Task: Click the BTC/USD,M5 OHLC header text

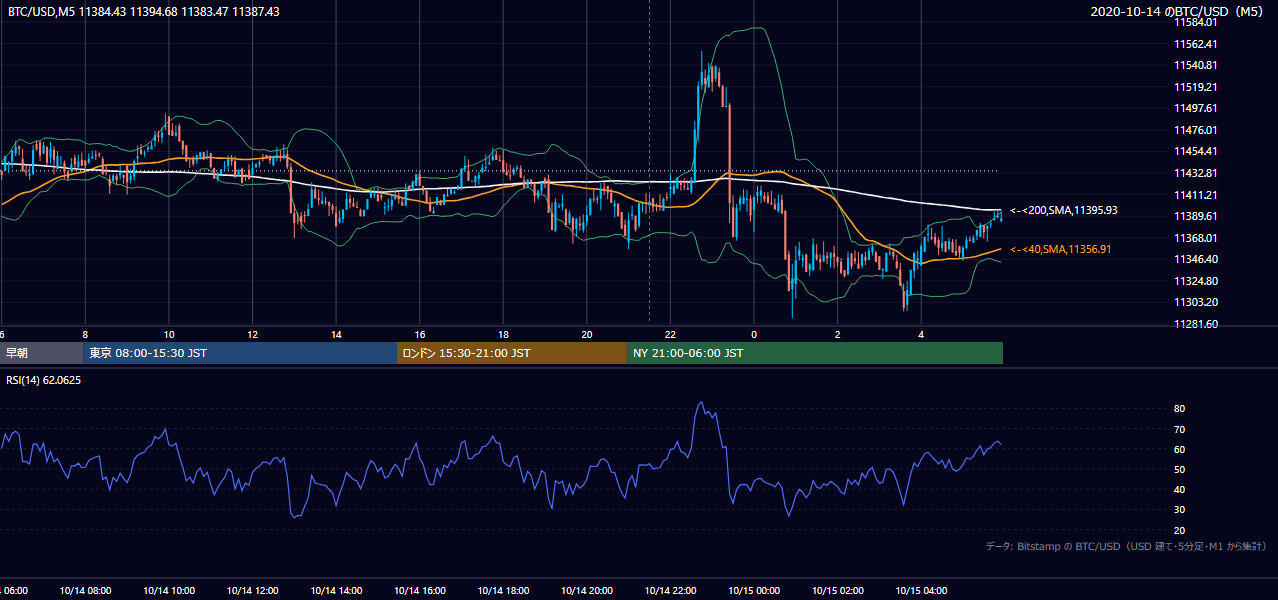Action: [144, 11]
